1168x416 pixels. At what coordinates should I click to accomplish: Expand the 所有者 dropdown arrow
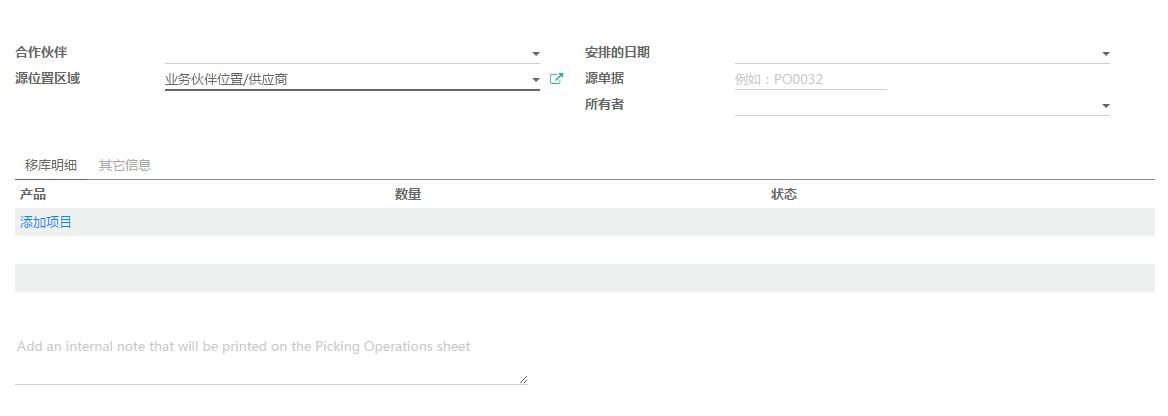(1105, 106)
